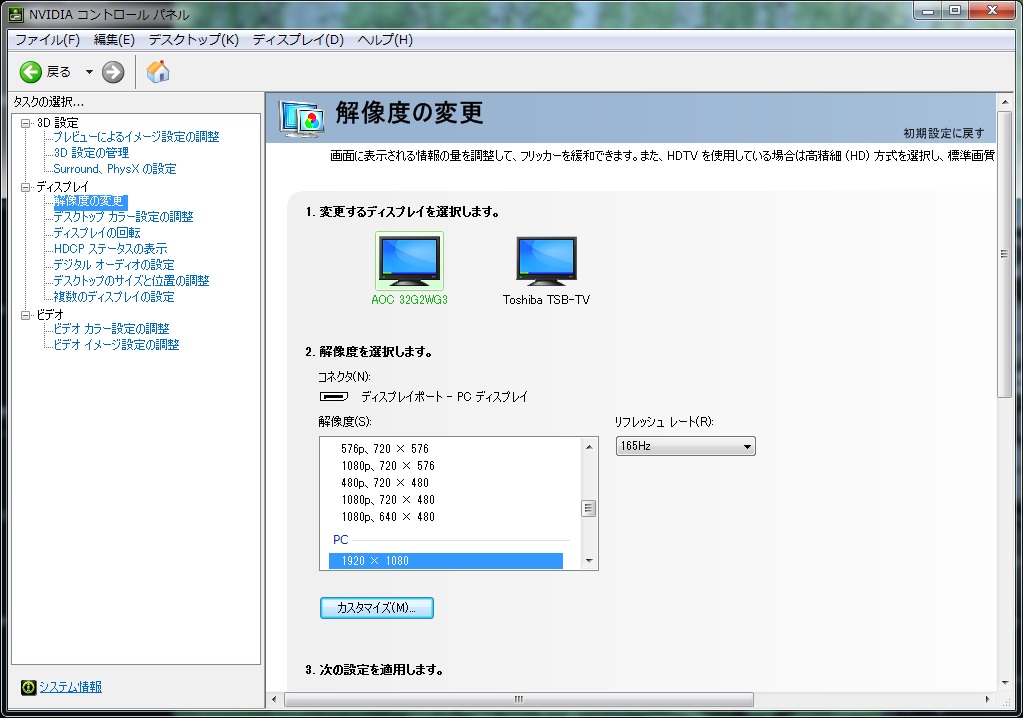
Task: Click main panel vertical scrollbar thumb
Action: [x=1005, y=254]
